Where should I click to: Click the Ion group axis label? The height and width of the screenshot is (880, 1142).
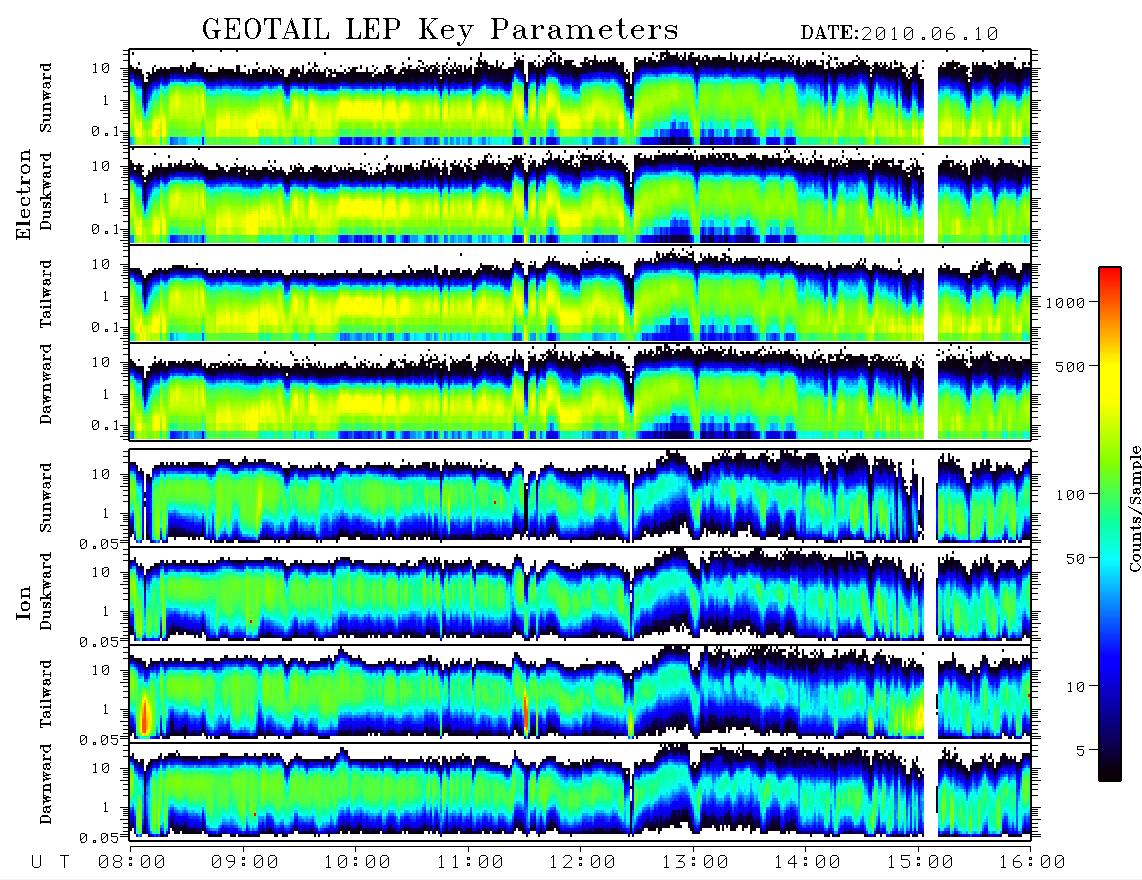[24, 602]
